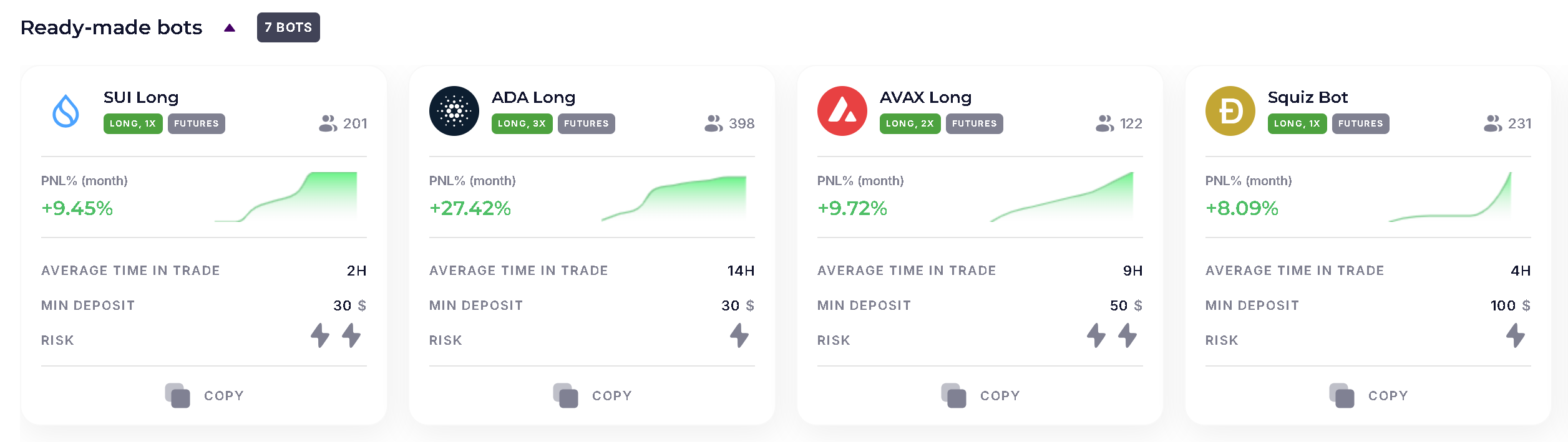Click the copy icon on Squiz Bot card
Image resolution: width=1568 pixels, height=442 pixels.
click(x=1342, y=396)
